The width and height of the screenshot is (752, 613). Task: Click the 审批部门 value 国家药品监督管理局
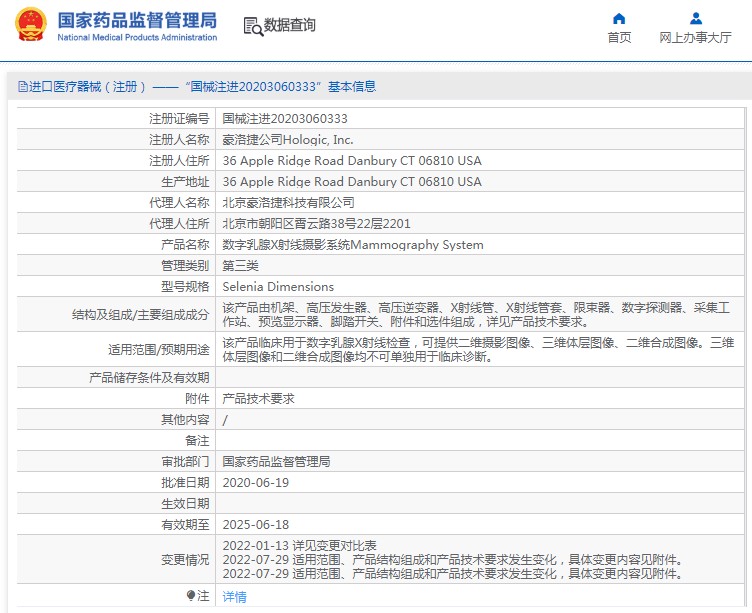click(x=276, y=461)
